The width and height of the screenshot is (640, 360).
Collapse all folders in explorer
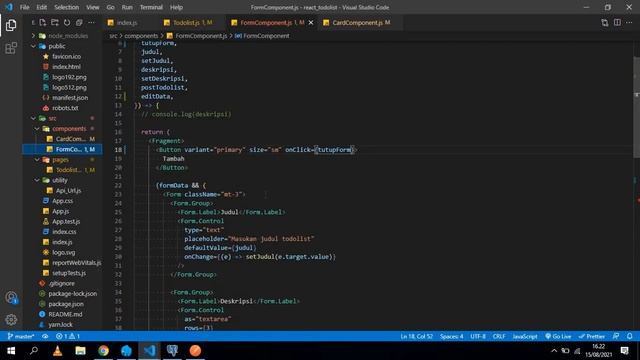tap(79, 23)
